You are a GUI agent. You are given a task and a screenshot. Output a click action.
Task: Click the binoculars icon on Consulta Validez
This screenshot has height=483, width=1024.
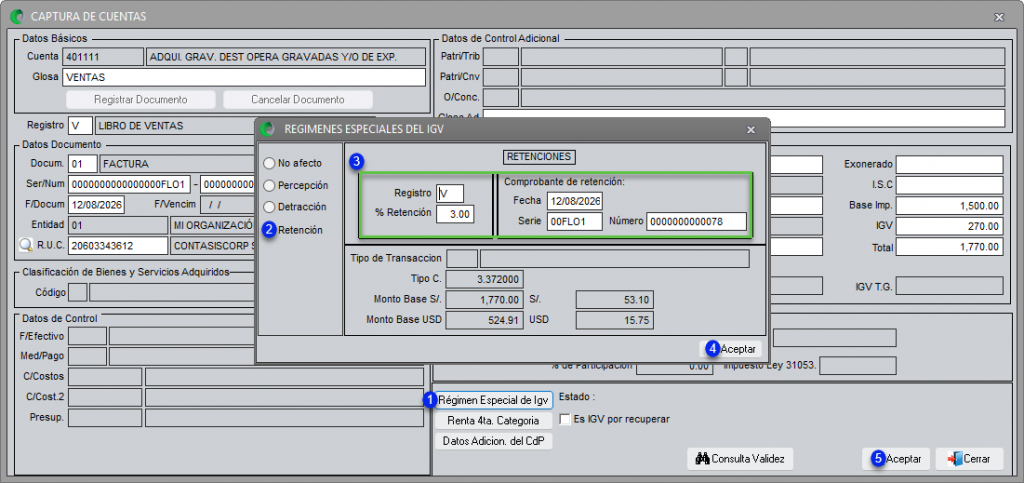(x=702, y=459)
